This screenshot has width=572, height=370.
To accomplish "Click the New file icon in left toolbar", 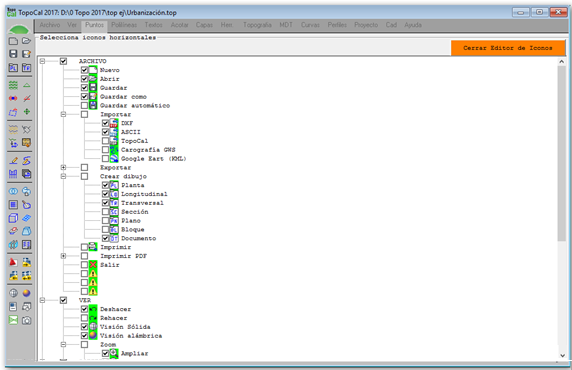I will (13, 41).
